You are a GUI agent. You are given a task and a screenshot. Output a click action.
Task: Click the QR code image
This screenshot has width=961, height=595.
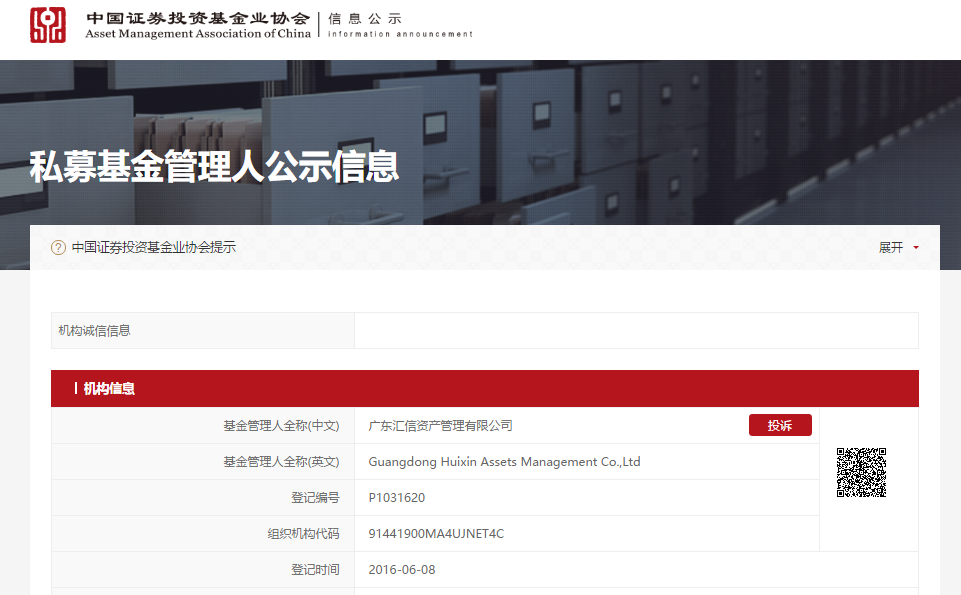(861, 472)
